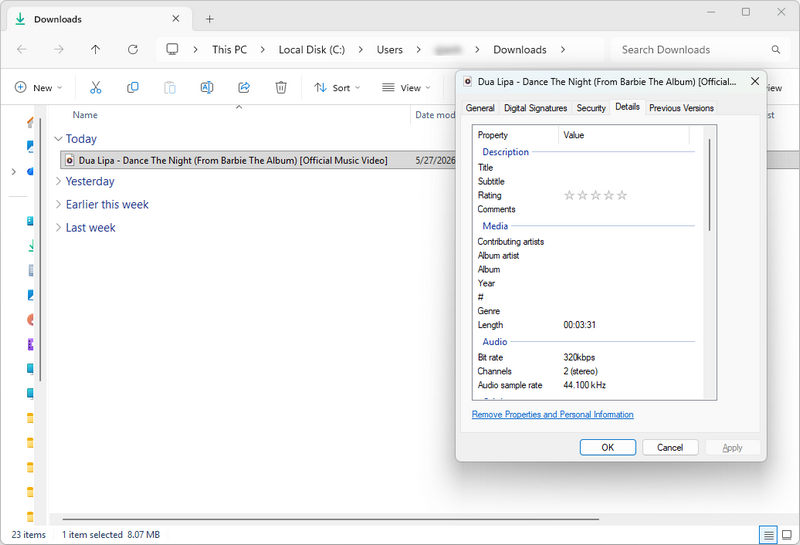Viewport: 800px width, 545px height.
Task: Switch to large thumbnails view icon
Action: click(787, 535)
